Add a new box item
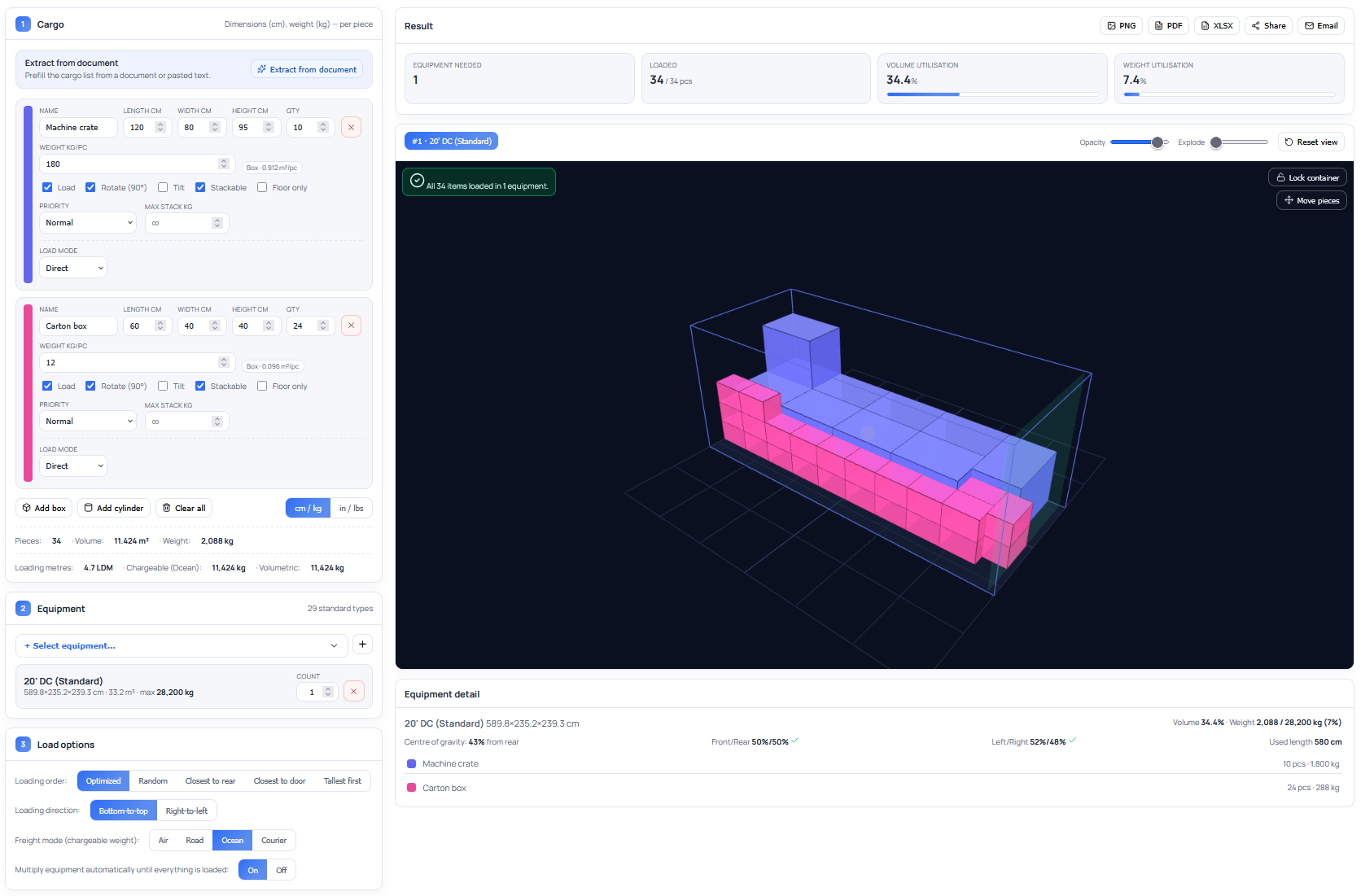 coord(44,508)
